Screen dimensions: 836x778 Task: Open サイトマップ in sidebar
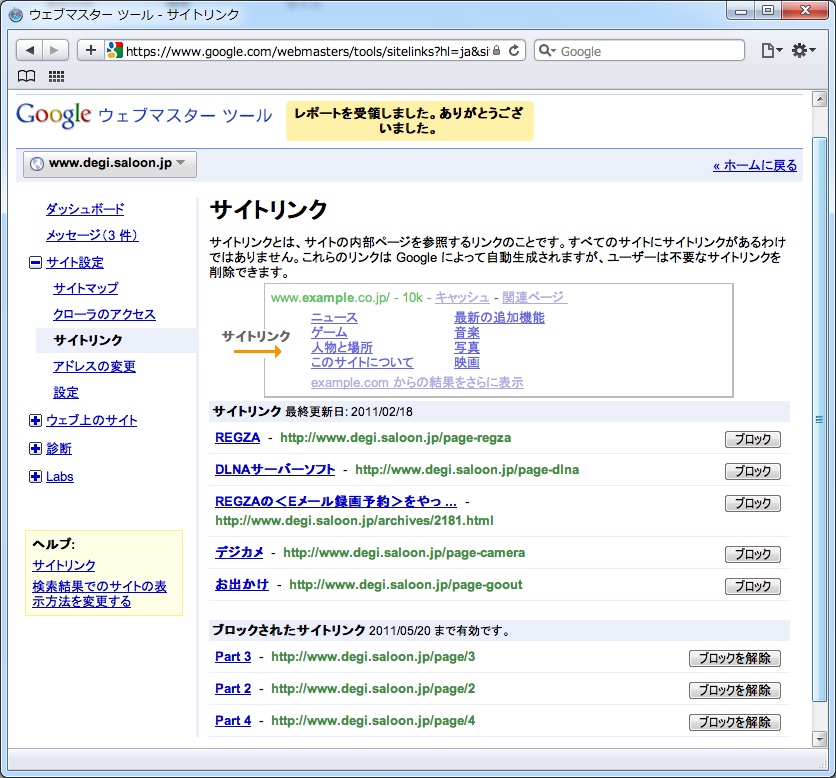coord(86,288)
